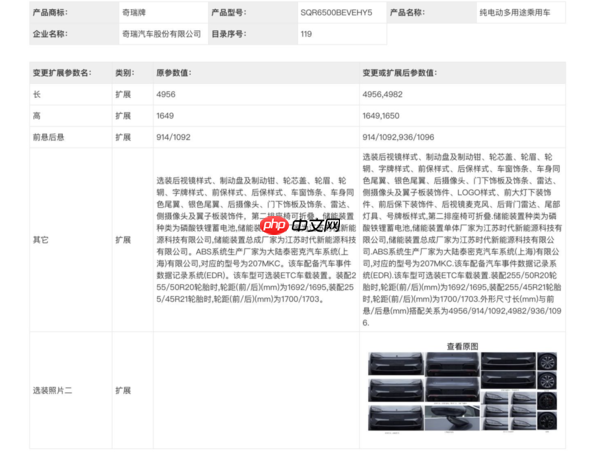Click the 高 parameter row name
The width and height of the screenshot is (600, 452).
pos(37,116)
